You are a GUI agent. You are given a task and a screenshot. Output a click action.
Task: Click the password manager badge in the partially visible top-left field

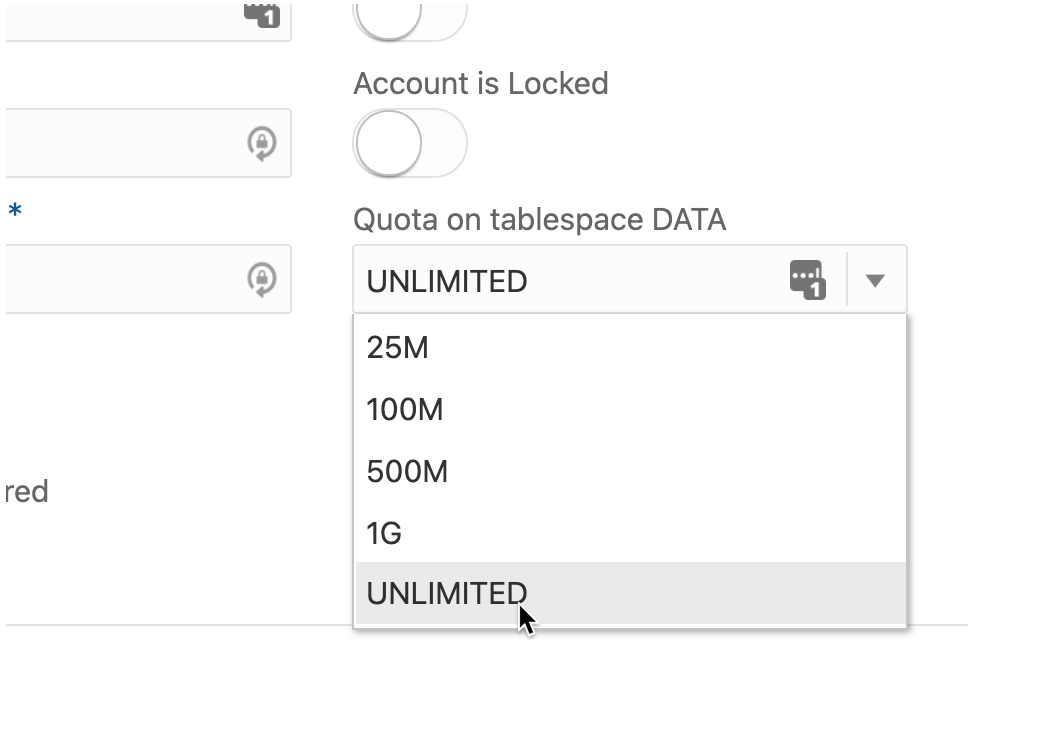[x=261, y=13]
